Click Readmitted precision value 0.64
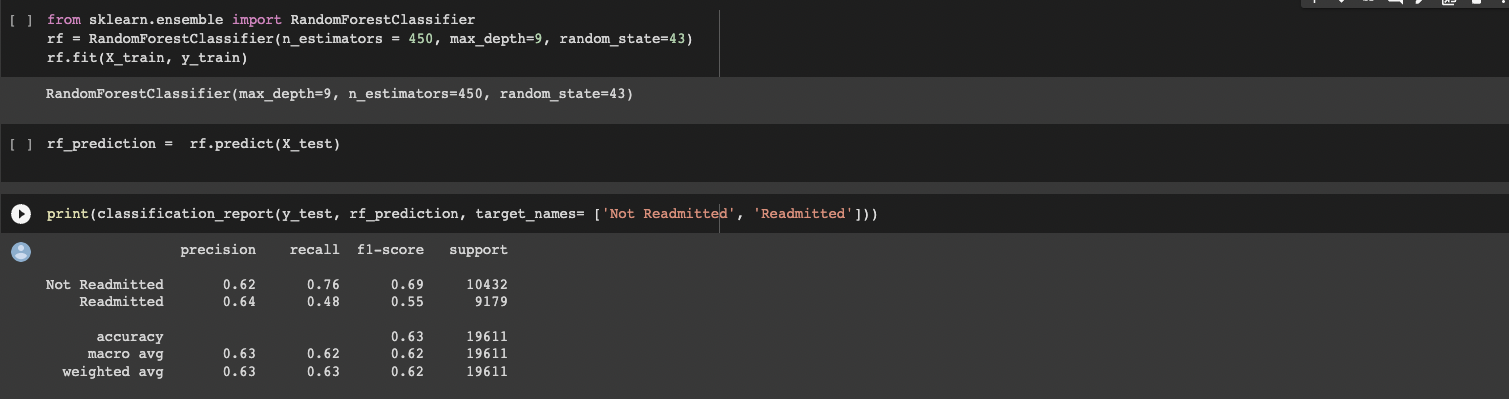Screen dimensions: 1509x399 point(239,302)
